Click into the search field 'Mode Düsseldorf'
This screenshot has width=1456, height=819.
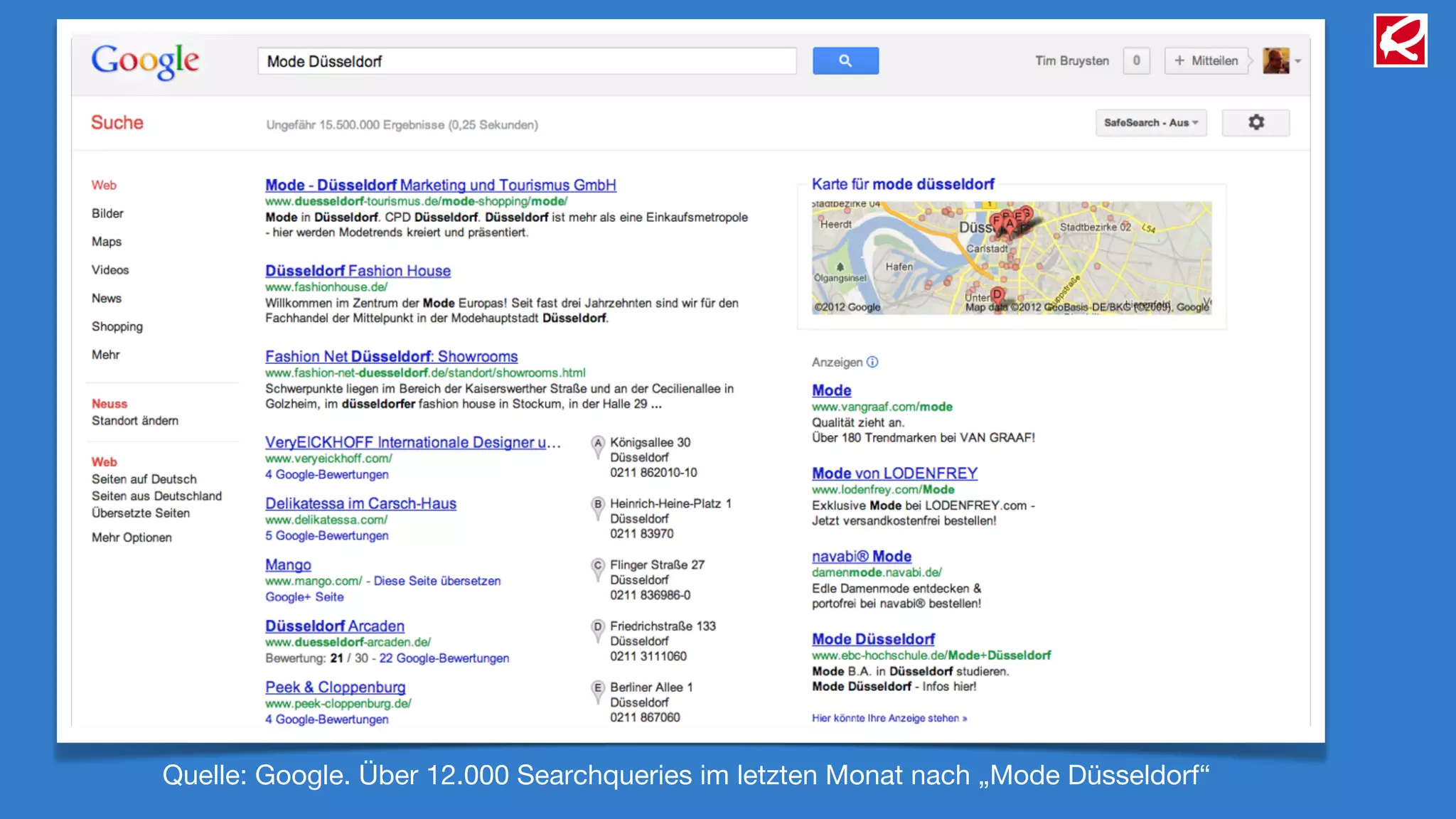tap(527, 61)
